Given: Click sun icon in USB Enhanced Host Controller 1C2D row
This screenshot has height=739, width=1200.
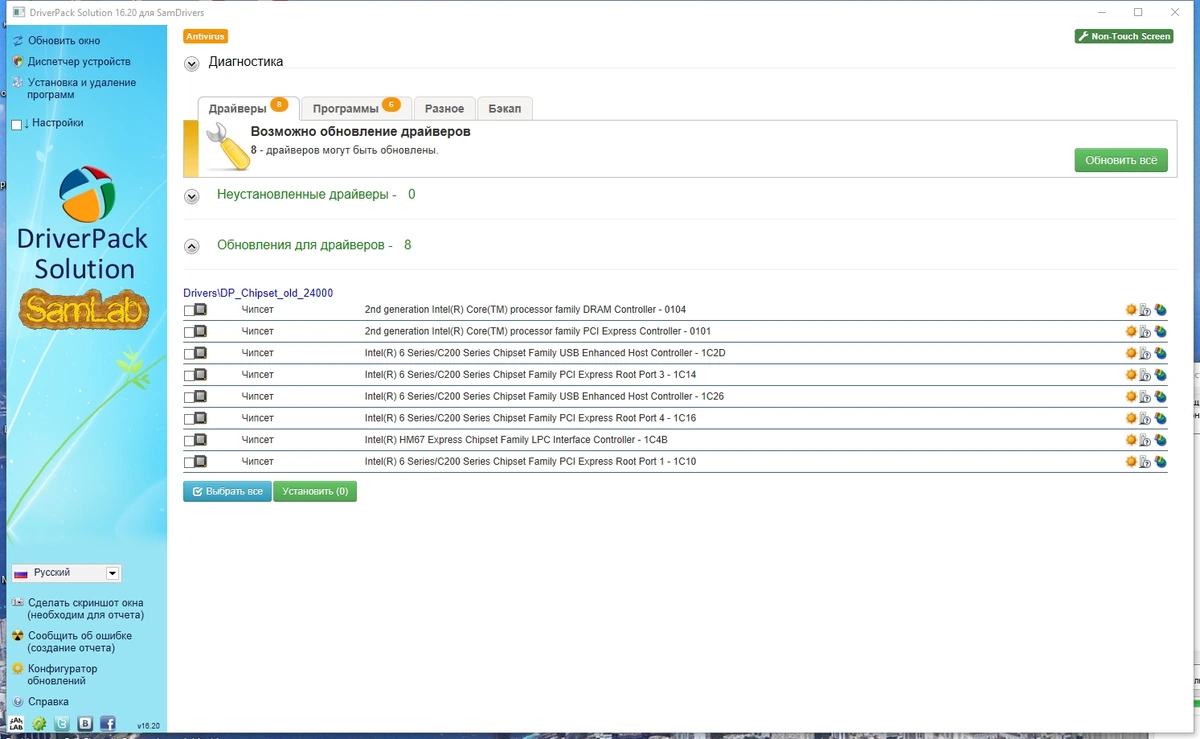Looking at the screenshot, I should [1131, 353].
